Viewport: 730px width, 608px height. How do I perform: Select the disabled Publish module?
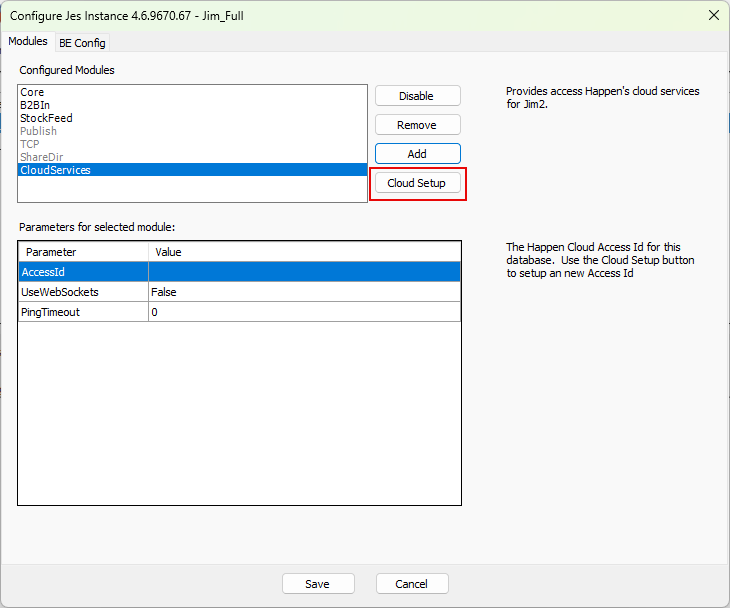pos(38,131)
